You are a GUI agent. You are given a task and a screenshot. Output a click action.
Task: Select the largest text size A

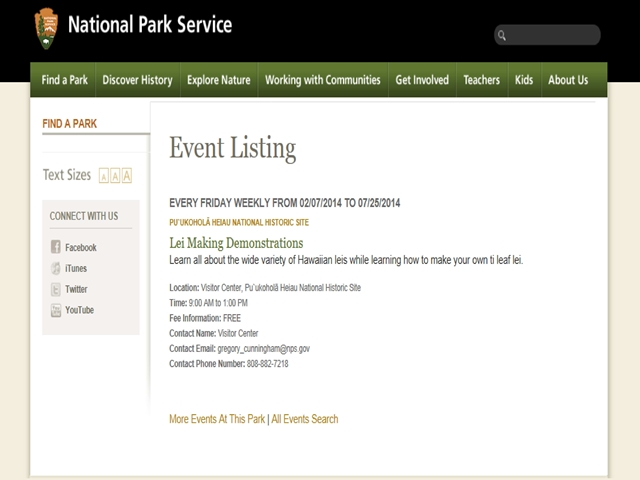point(127,176)
